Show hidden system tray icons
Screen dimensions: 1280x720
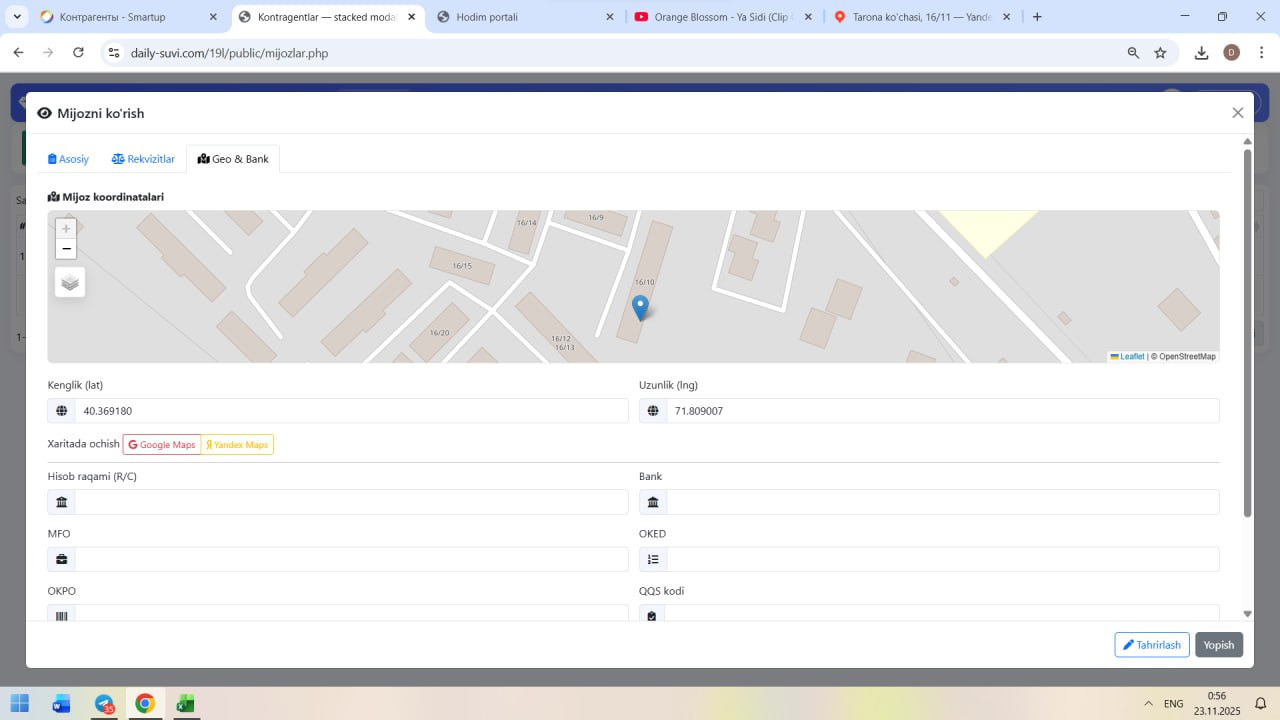[1148, 704]
